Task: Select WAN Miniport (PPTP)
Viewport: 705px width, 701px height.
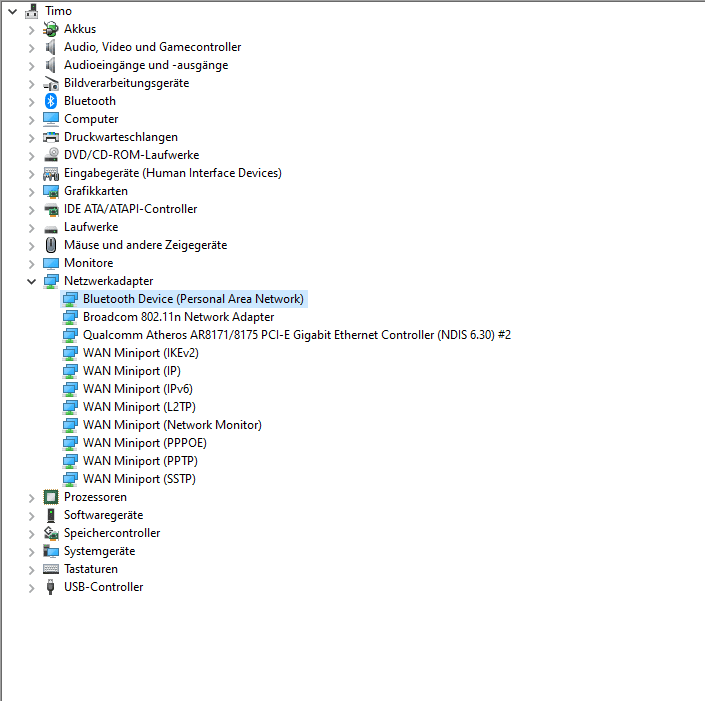Action: point(140,461)
